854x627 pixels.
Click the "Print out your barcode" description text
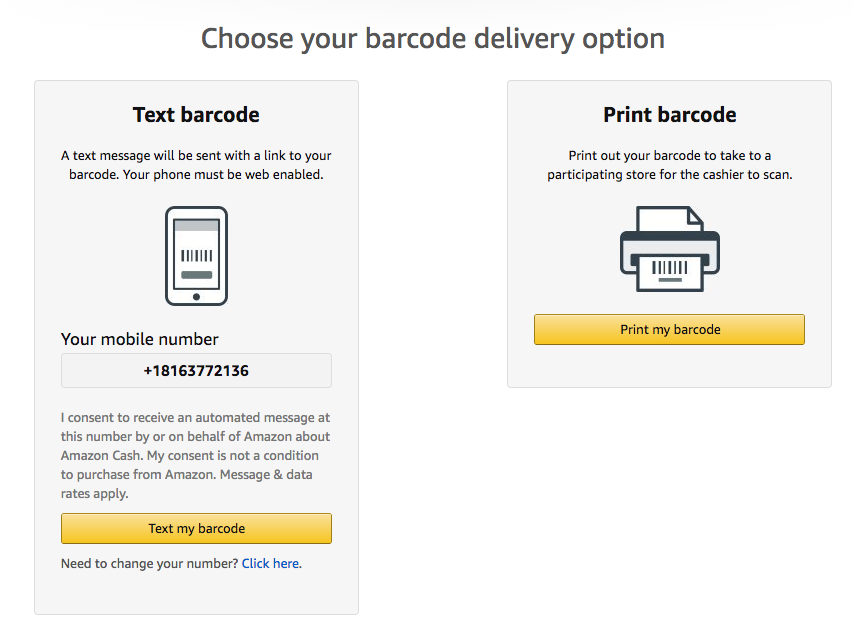[669, 165]
